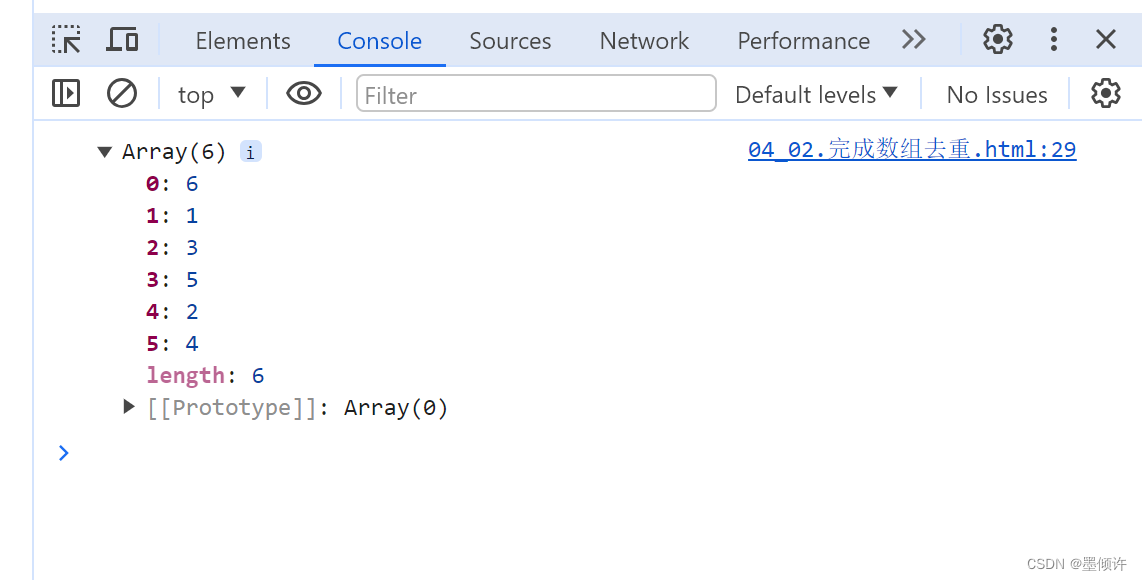Click inside the Filter input field

pos(536,93)
